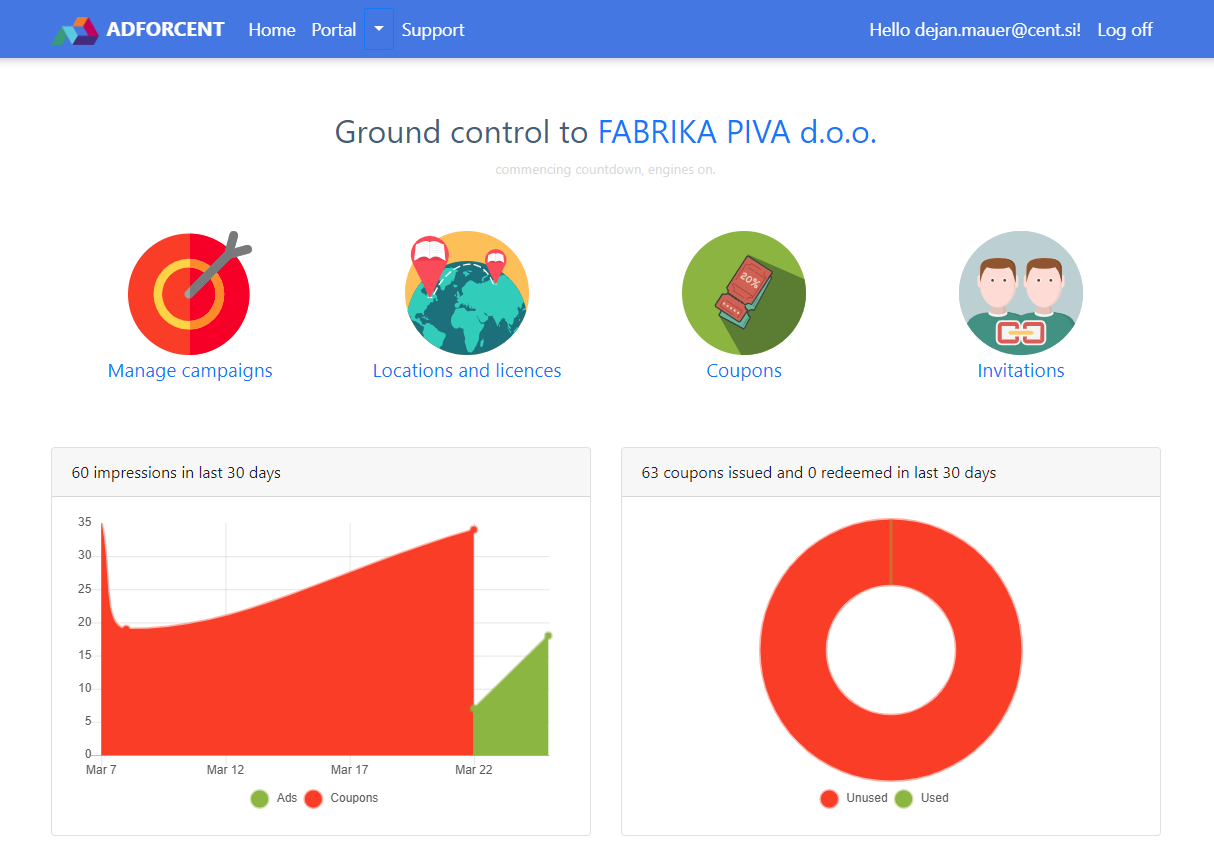1214x867 pixels.
Task: Click the Log off link
Action: pos(1125,30)
